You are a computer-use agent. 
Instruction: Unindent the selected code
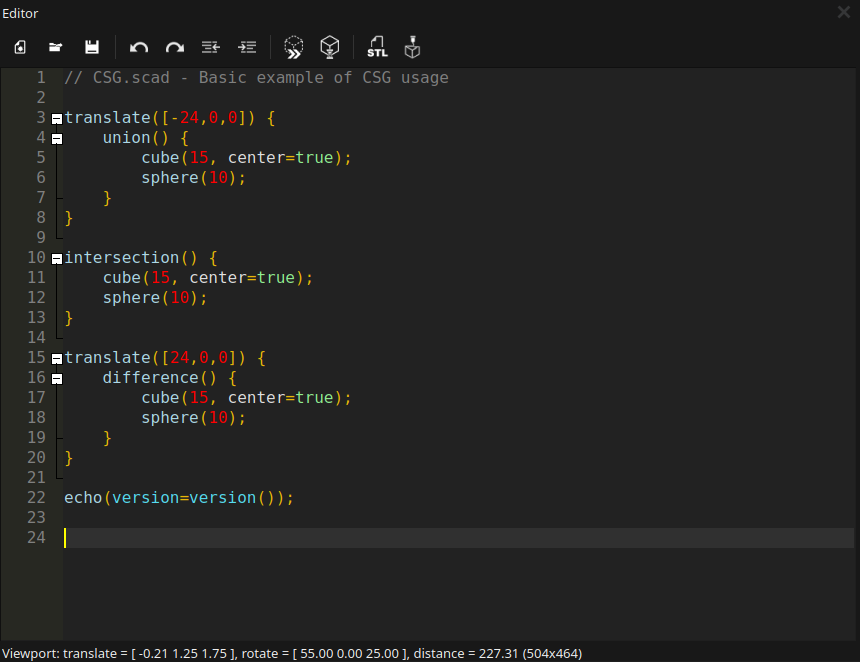point(211,47)
